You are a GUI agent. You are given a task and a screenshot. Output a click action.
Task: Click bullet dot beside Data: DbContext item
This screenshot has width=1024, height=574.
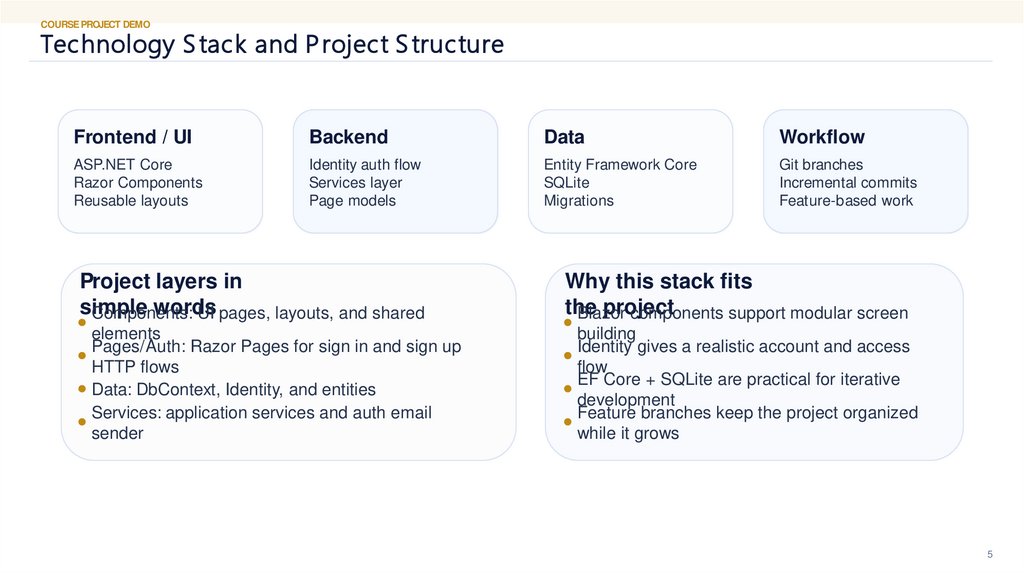point(81,390)
